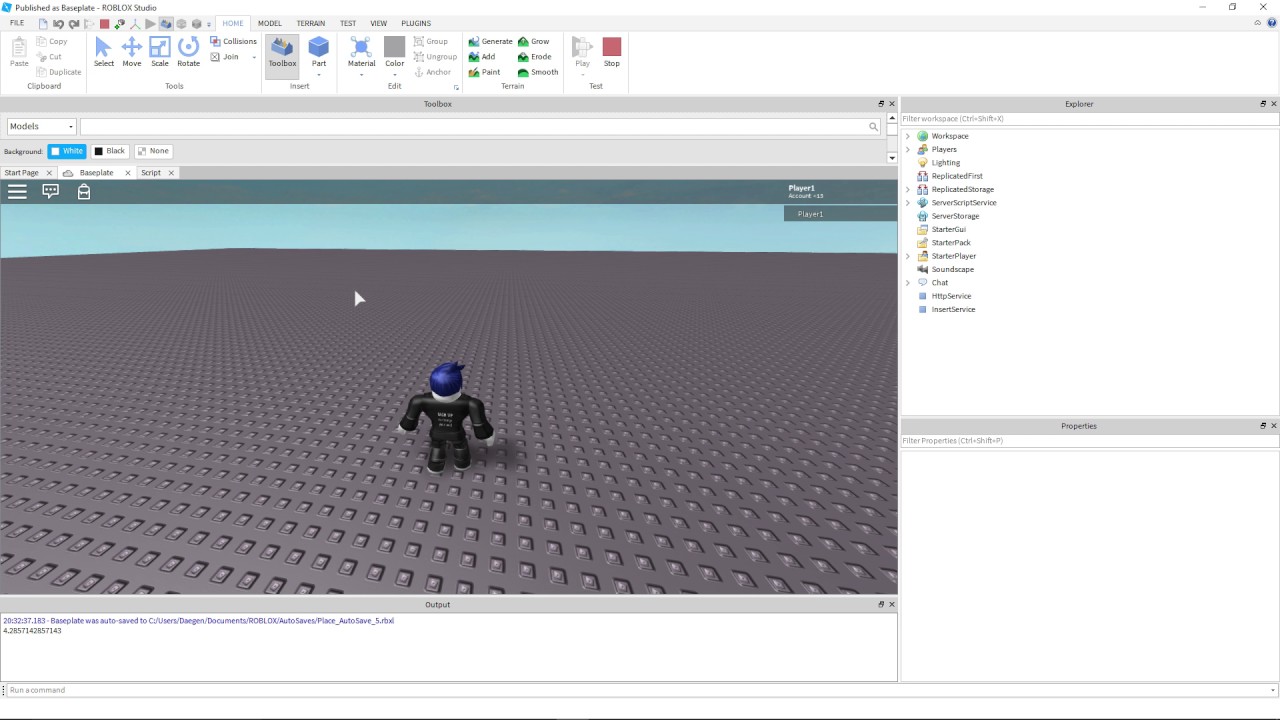Open the in-game hamburger menu
This screenshot has width=1280, height=720.
pyautogui.click(x=17, y=191)
